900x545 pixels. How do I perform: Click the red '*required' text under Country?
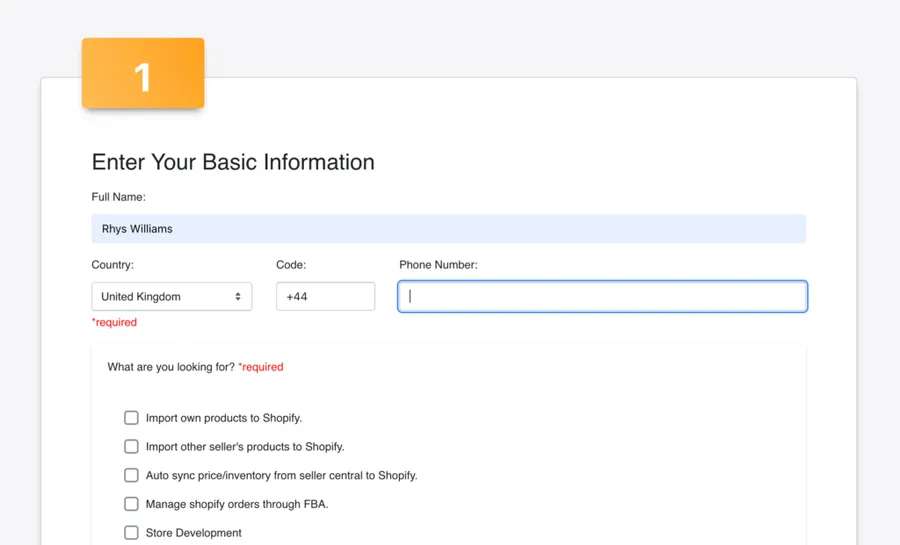click(114, 322)
